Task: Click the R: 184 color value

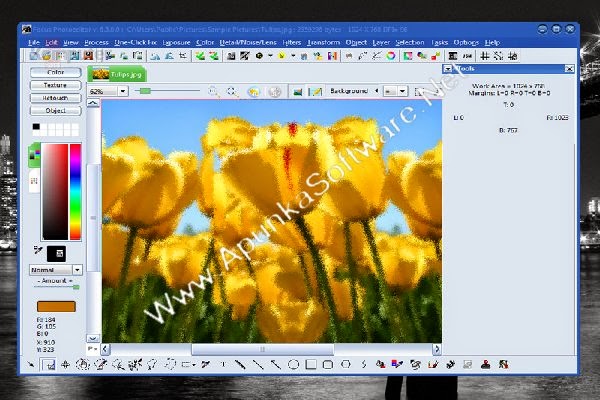Action: (x=46, y=320)
